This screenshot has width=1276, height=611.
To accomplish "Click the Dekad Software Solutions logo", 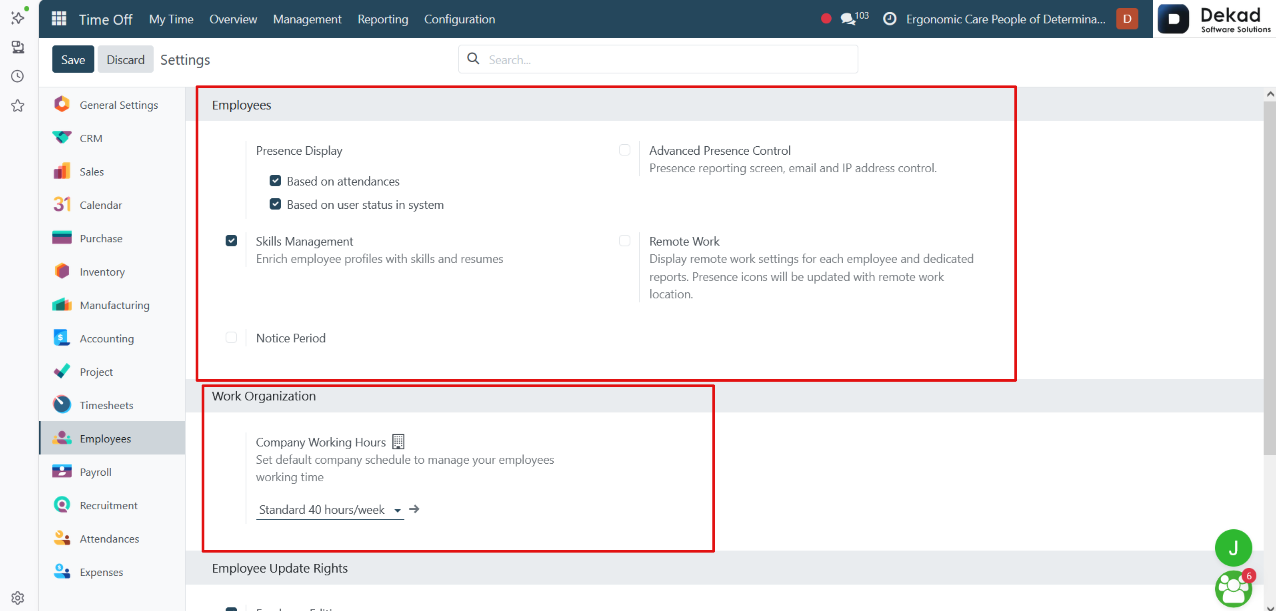I will click(x=1216, y=19).
